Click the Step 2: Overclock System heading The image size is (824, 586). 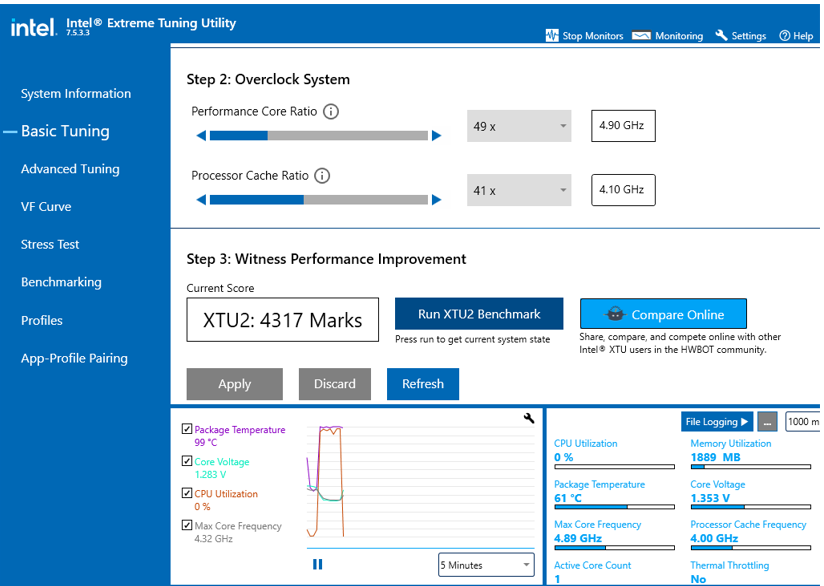[268, 79]
